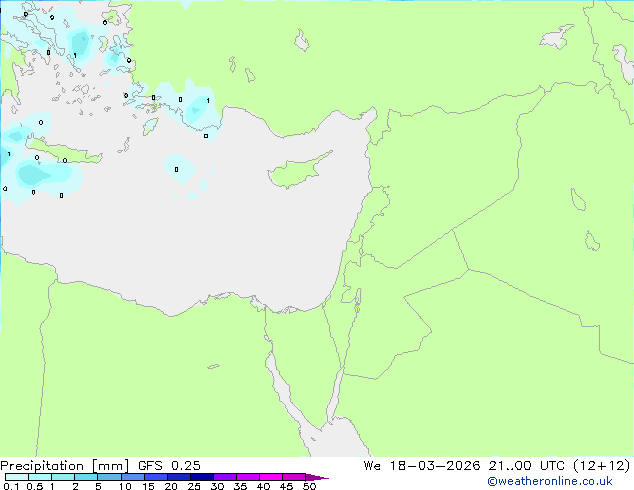Choose the 15–20 mm blue legend box
Image resolution: width=634 pixels, height=490 pixels.
[x=155, y=477]
